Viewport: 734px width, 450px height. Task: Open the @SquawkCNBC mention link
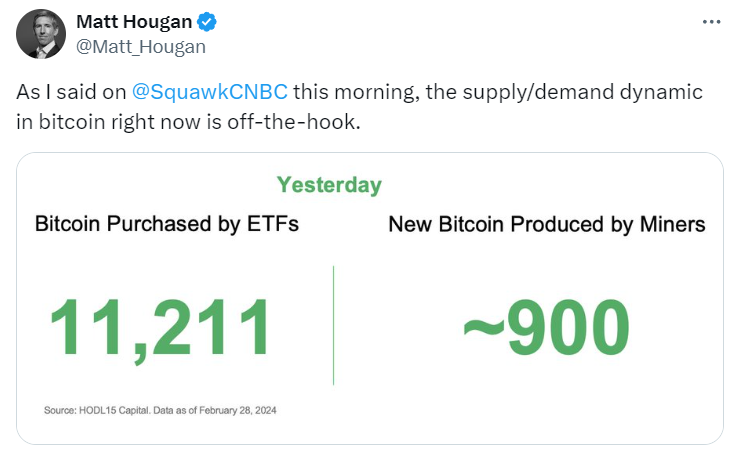point(210,92)
